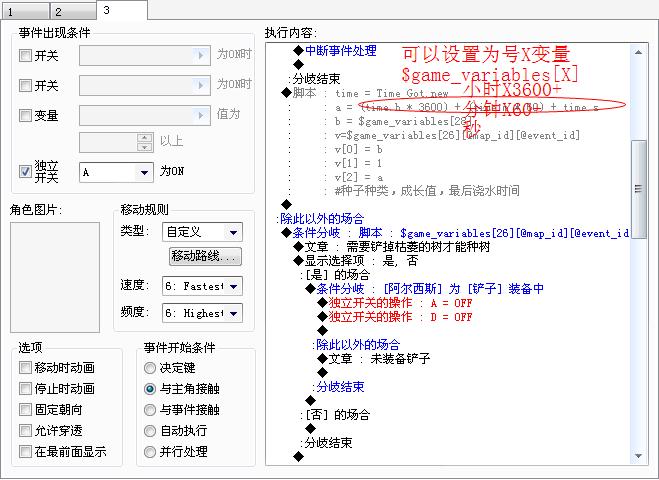659x480 pixels.
Task: Select the v[0] = b script line
Action: click(x=358, y=149)
